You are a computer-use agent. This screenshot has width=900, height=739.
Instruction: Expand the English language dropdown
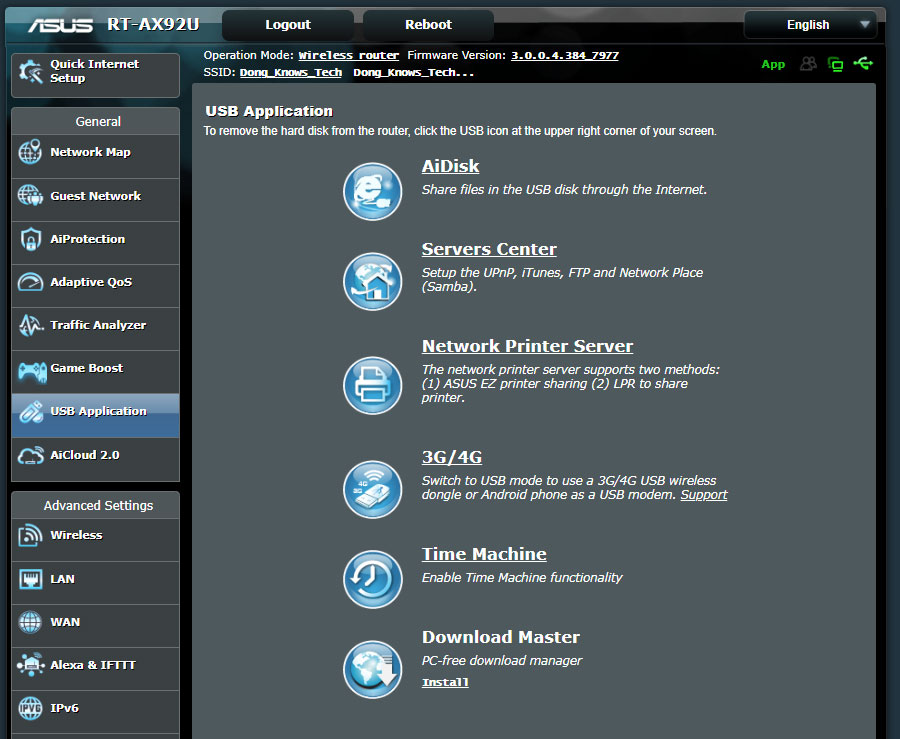coord(810,25)
